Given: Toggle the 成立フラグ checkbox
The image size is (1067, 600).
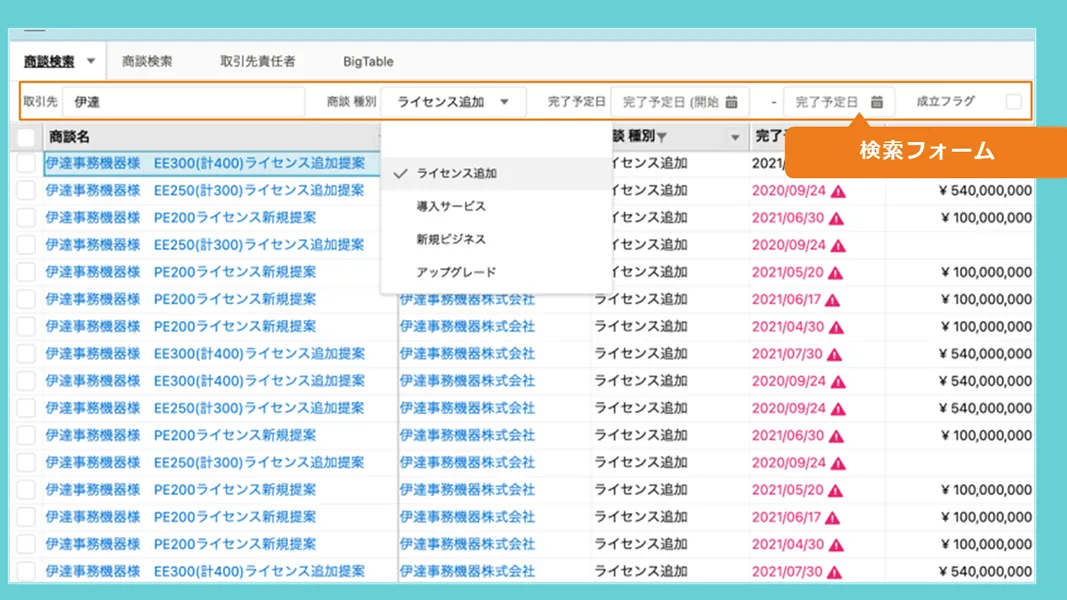Looking at the screenshot, I should (x=1013, y=102).
